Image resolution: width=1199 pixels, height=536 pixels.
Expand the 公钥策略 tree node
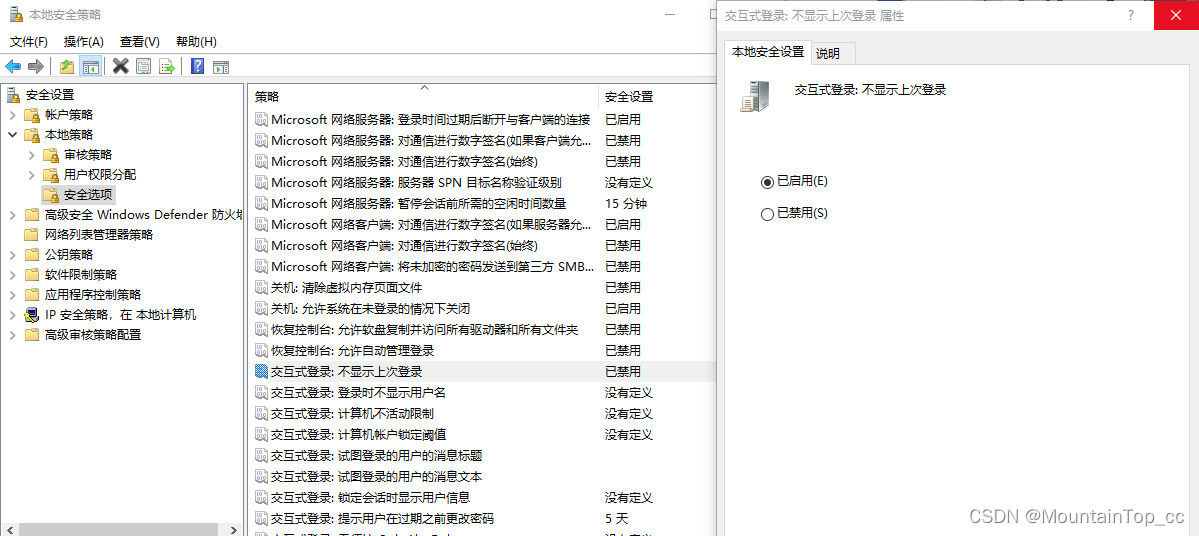pyautogui.click(x=12, y=255)
